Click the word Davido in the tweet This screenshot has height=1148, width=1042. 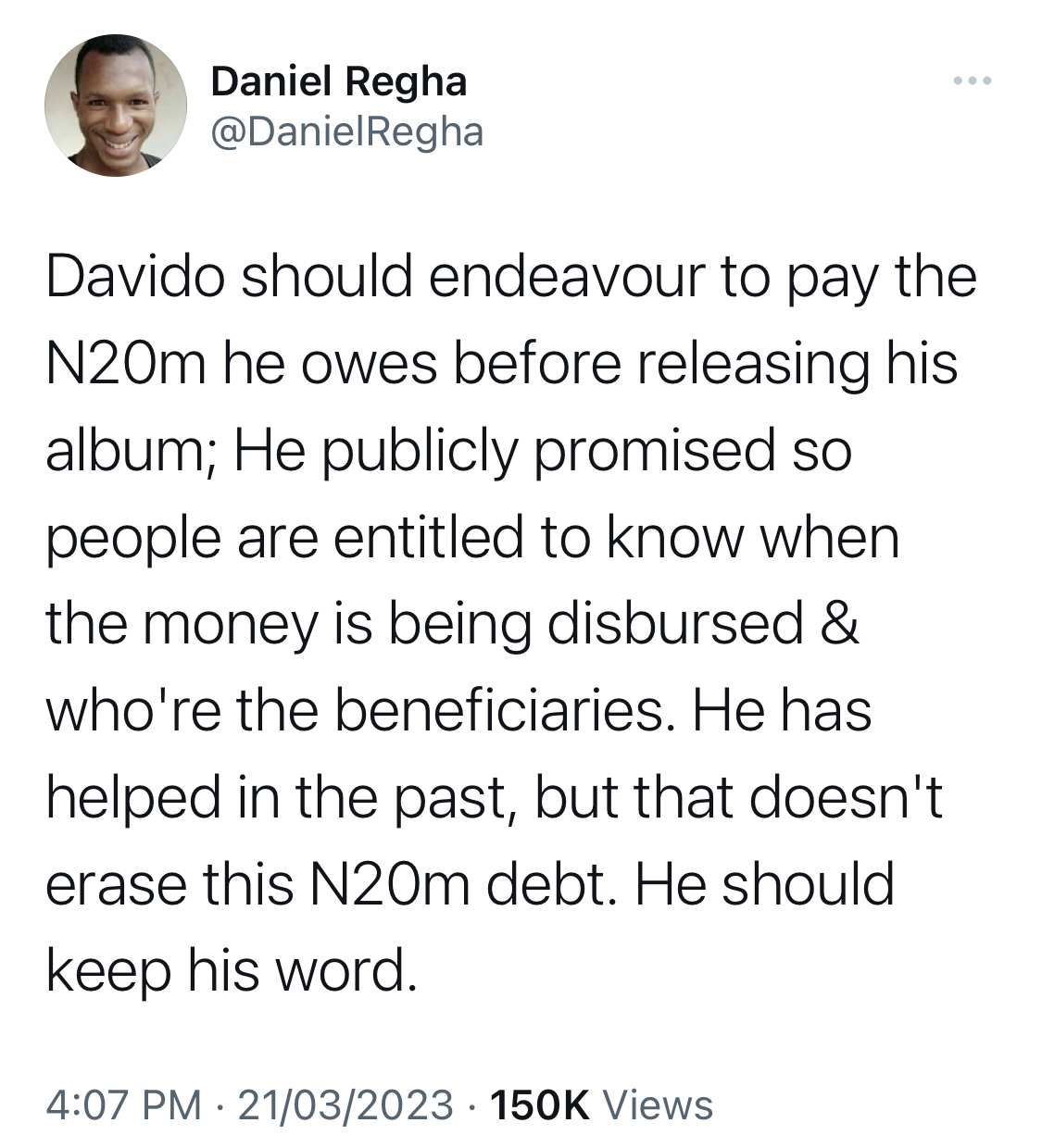[135, 277]
